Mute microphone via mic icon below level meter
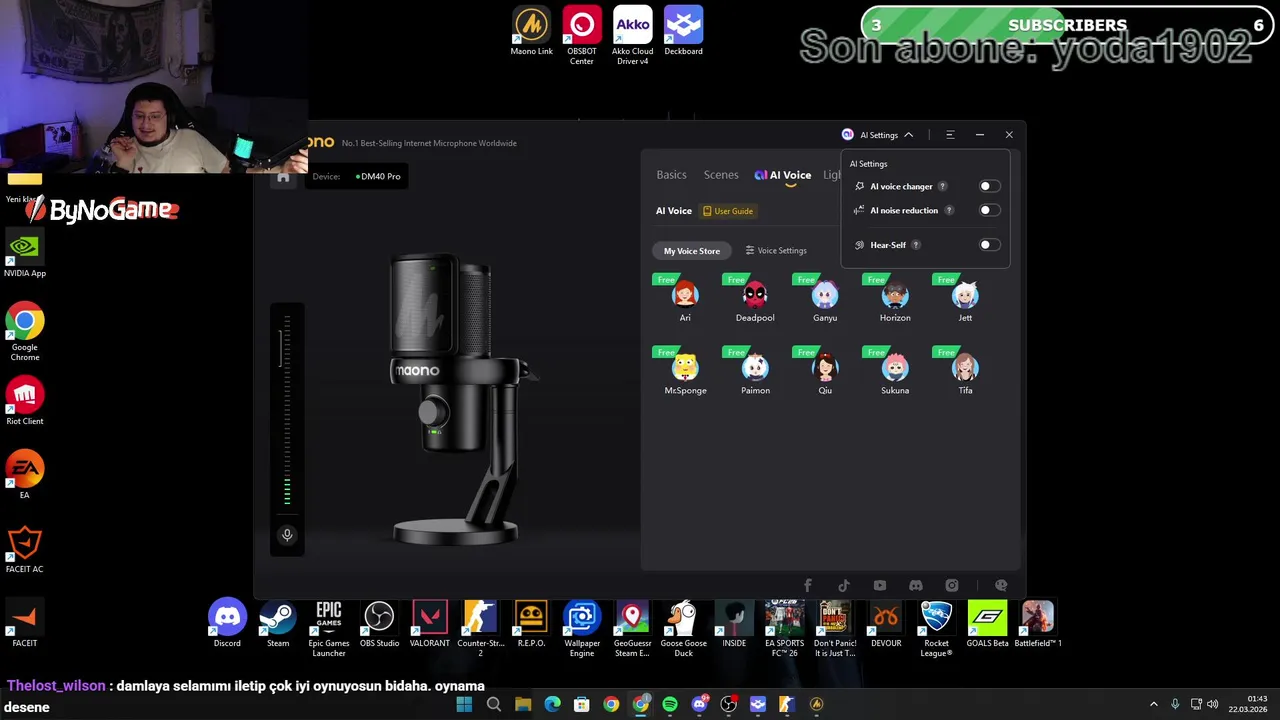Viewport: 1280px width, 720px height. coord(287,535)
